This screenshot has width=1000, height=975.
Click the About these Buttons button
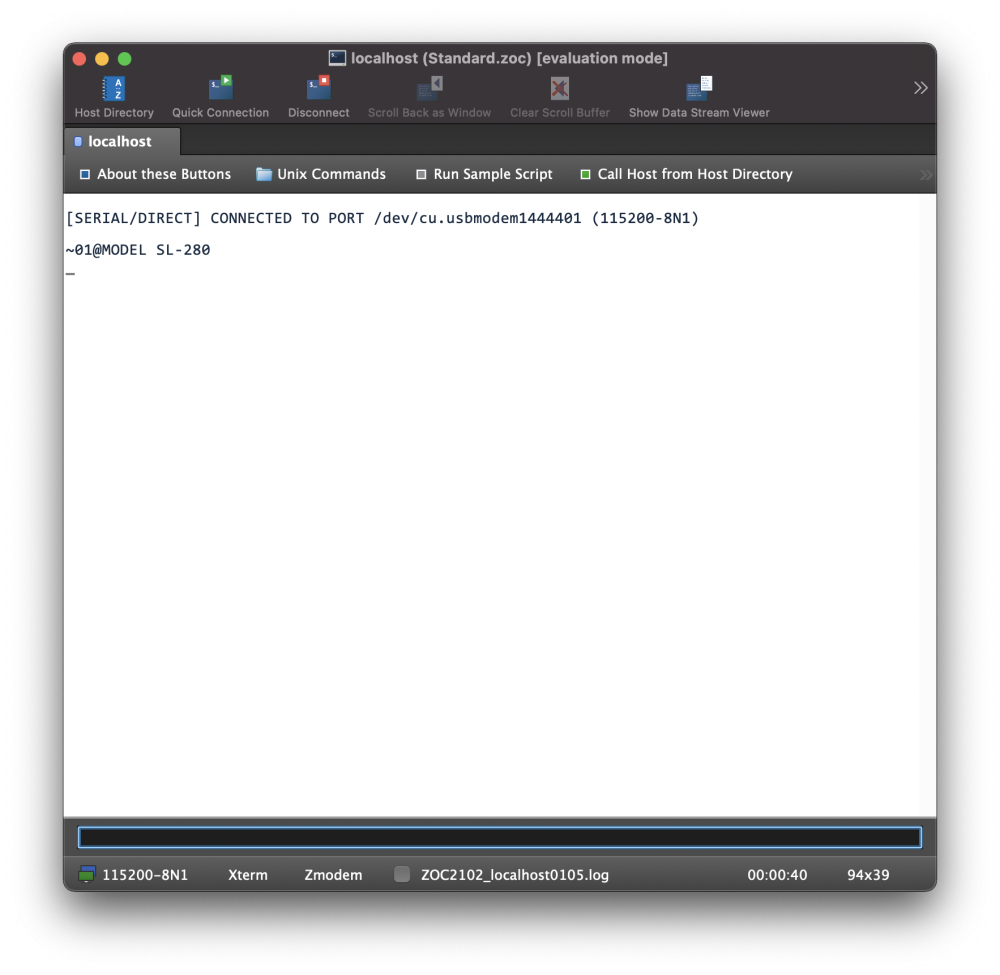[155, 174]
